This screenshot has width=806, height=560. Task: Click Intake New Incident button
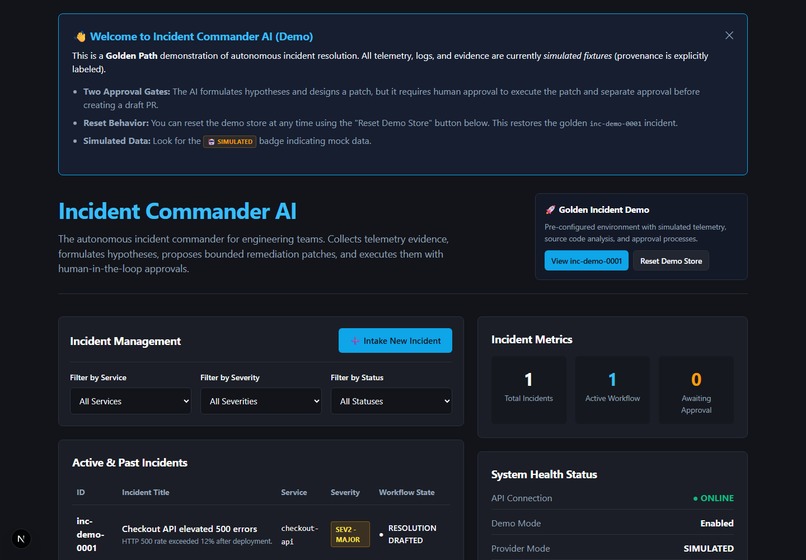[395, 340]
